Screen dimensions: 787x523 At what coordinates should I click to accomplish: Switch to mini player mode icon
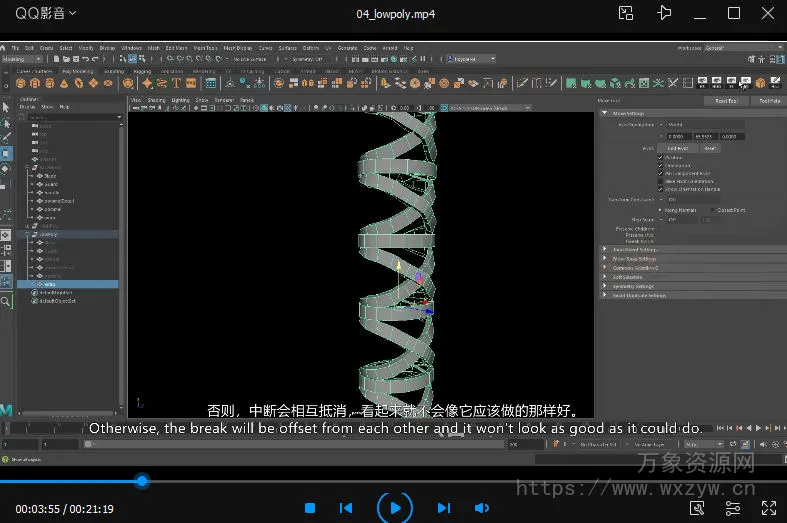(x=626, y=14)
